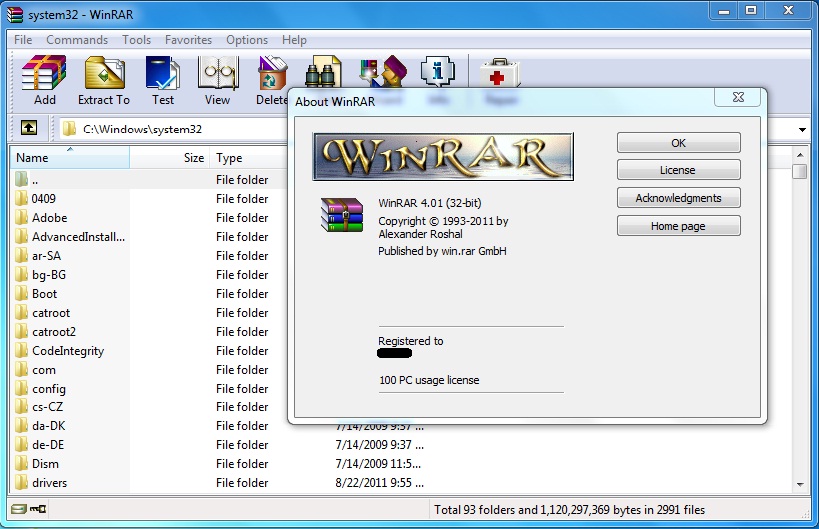Click OK in About WinRAR dialog

coord(678,143)
